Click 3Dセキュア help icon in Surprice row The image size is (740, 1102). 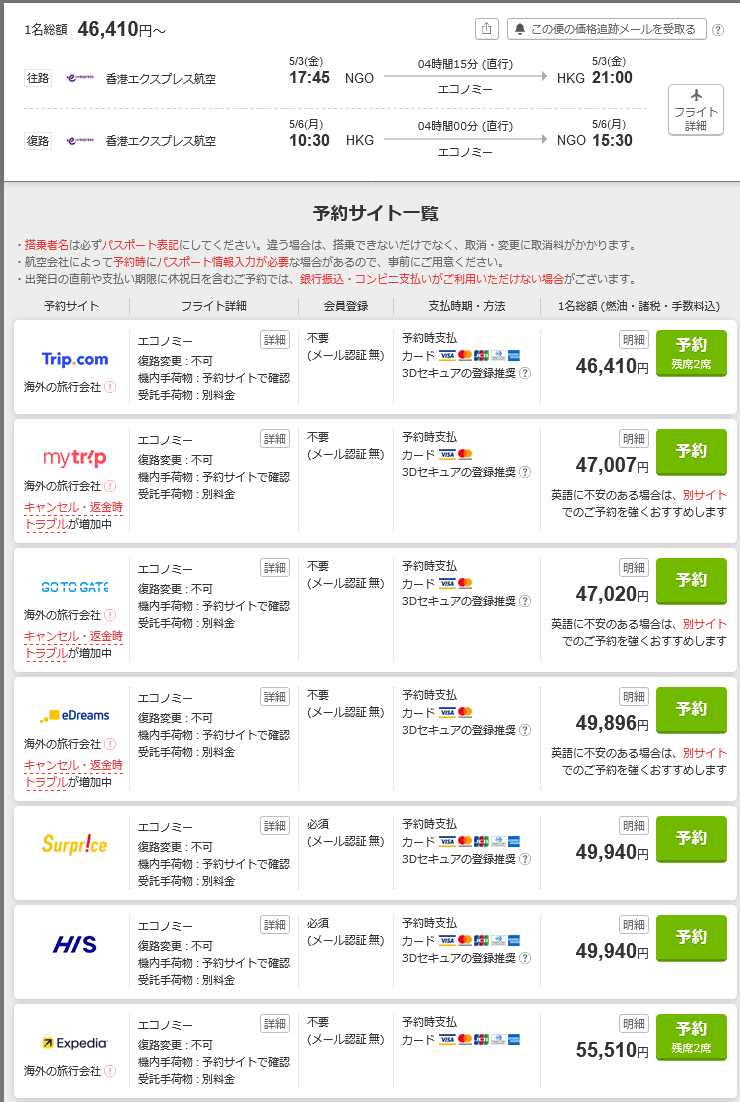[x=525, y=858]
